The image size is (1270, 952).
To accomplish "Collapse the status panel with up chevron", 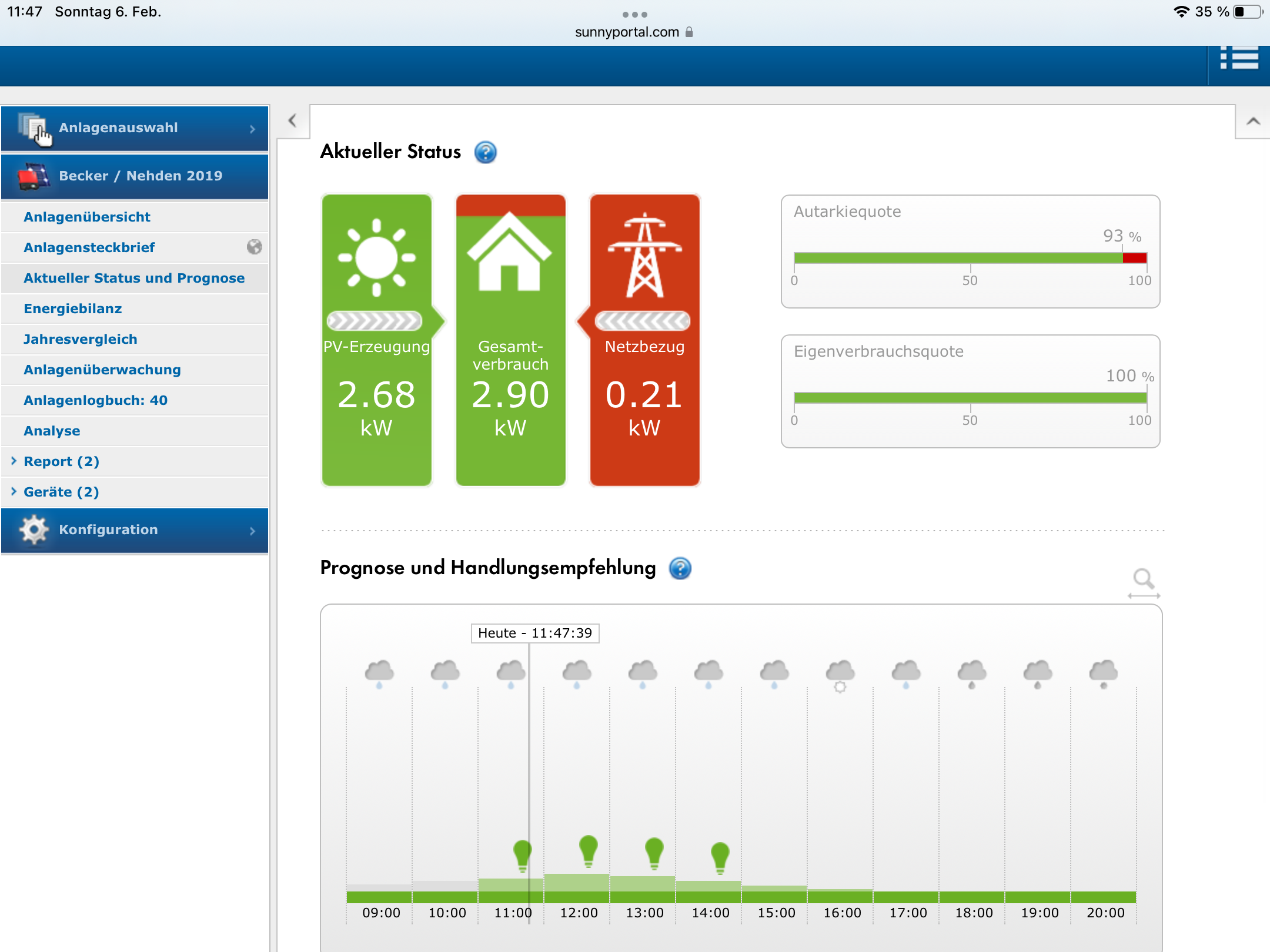I will tap(1253, 122).
